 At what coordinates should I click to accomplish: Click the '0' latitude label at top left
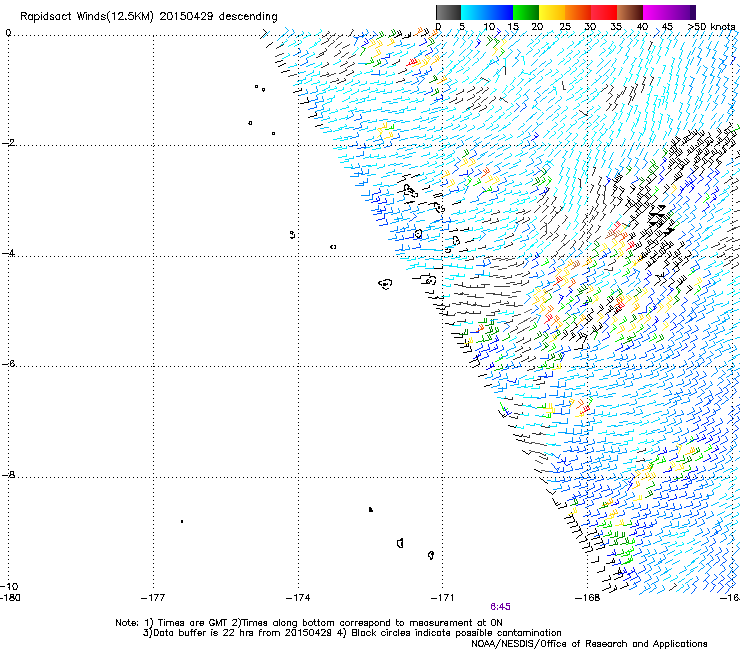pyautogui.click(x=8, y=33)
